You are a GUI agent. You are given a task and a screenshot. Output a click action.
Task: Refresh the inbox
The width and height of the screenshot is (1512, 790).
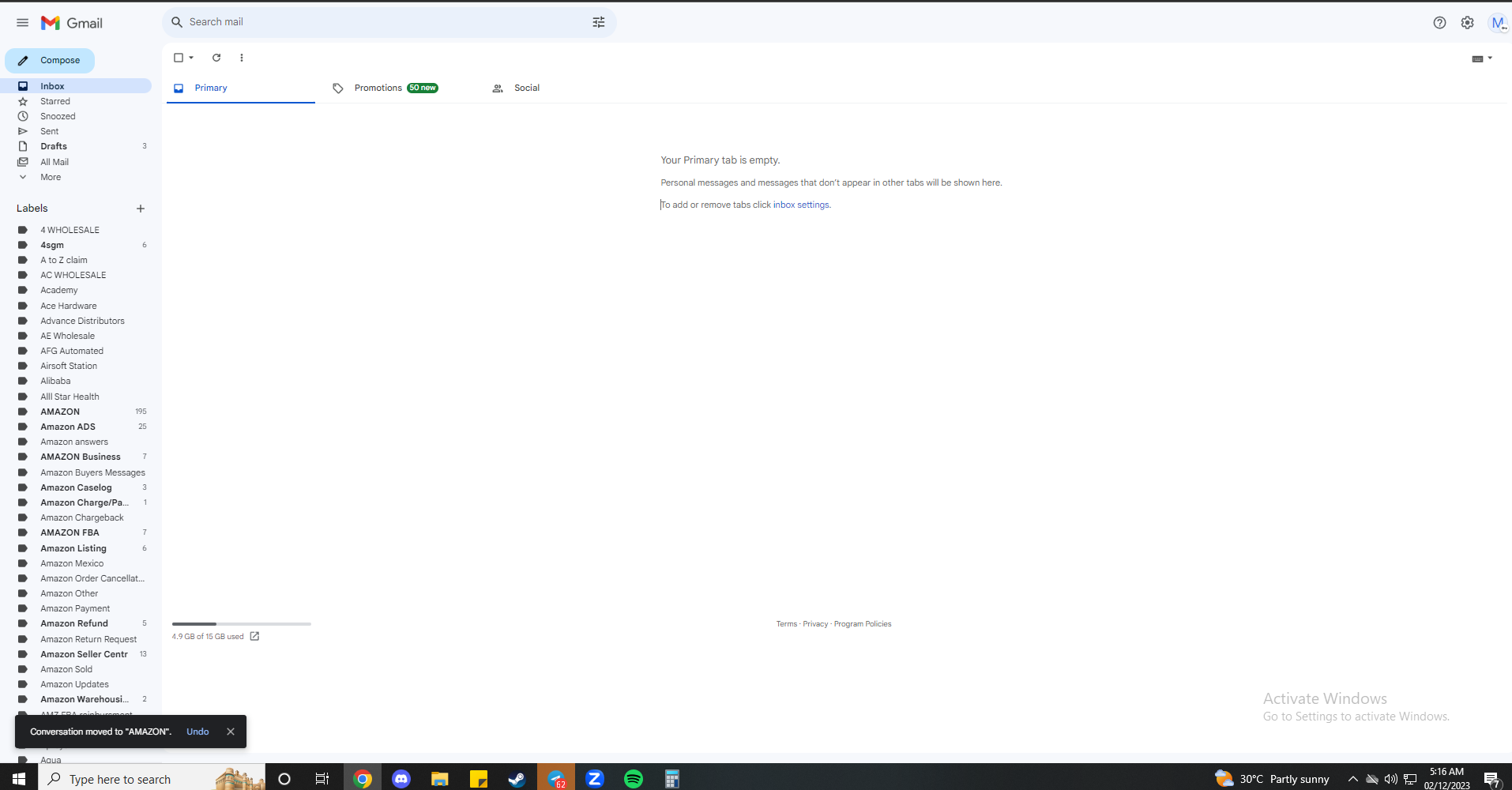pos(216,58)
